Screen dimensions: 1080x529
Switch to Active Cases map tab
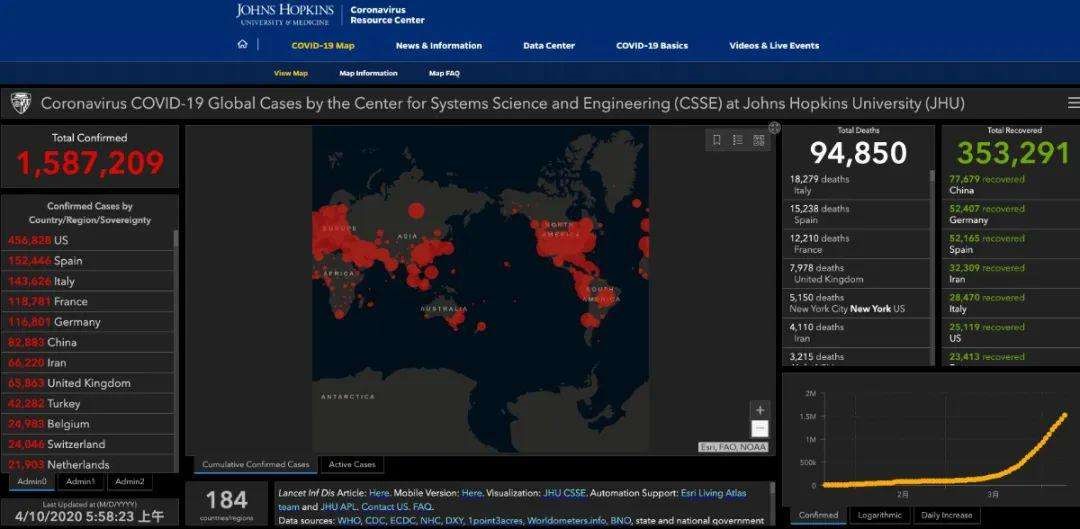pos(352,464)
